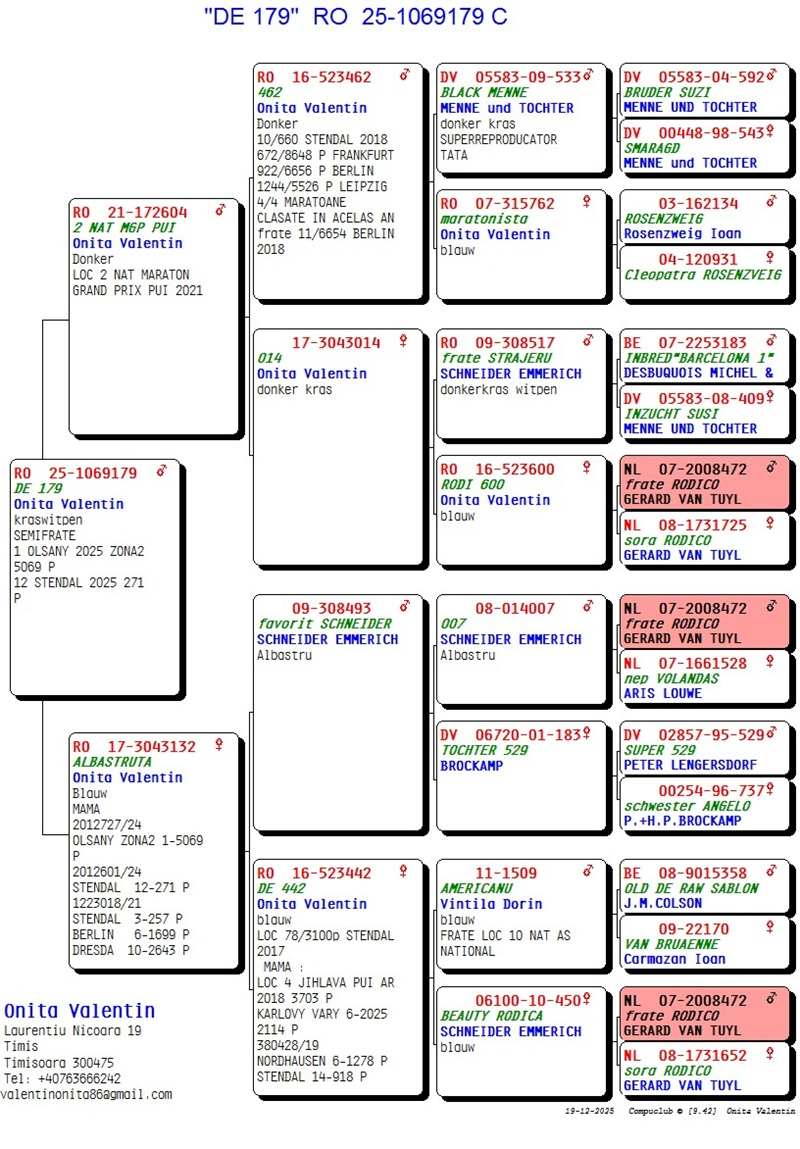800x1149 pixels.
Task: Click female symbol beside 17-3043014
Action: [404, 342]
